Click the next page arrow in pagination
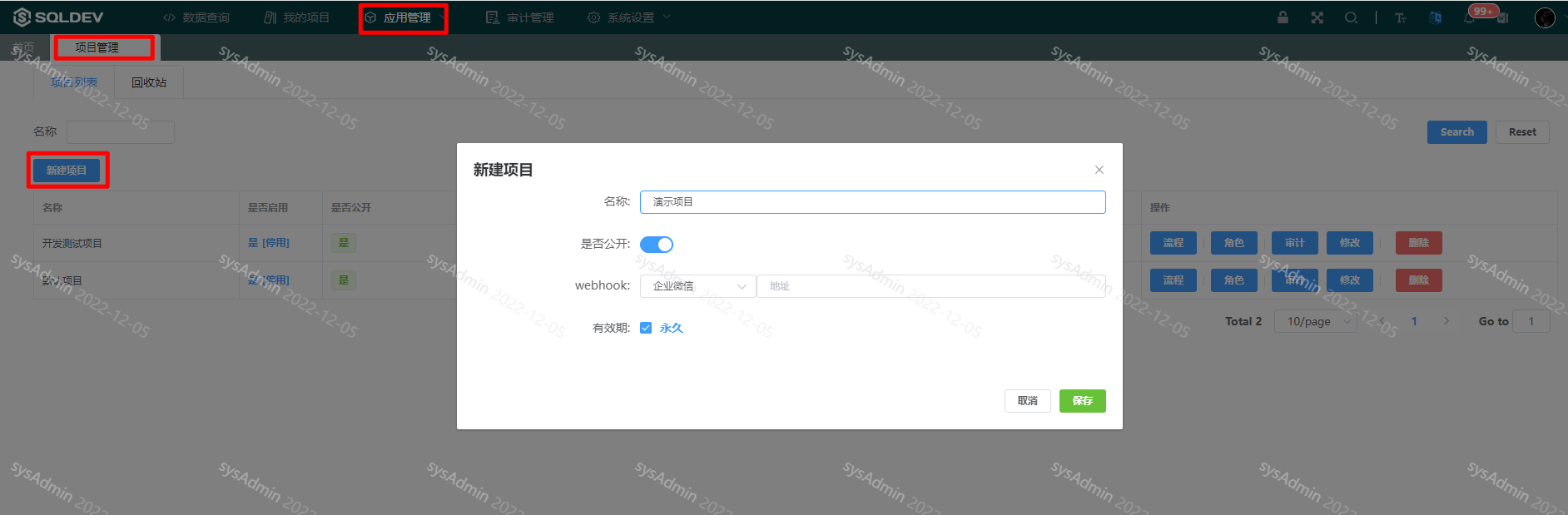This screenshot has height=515, width=1568. coord(1446,321)
